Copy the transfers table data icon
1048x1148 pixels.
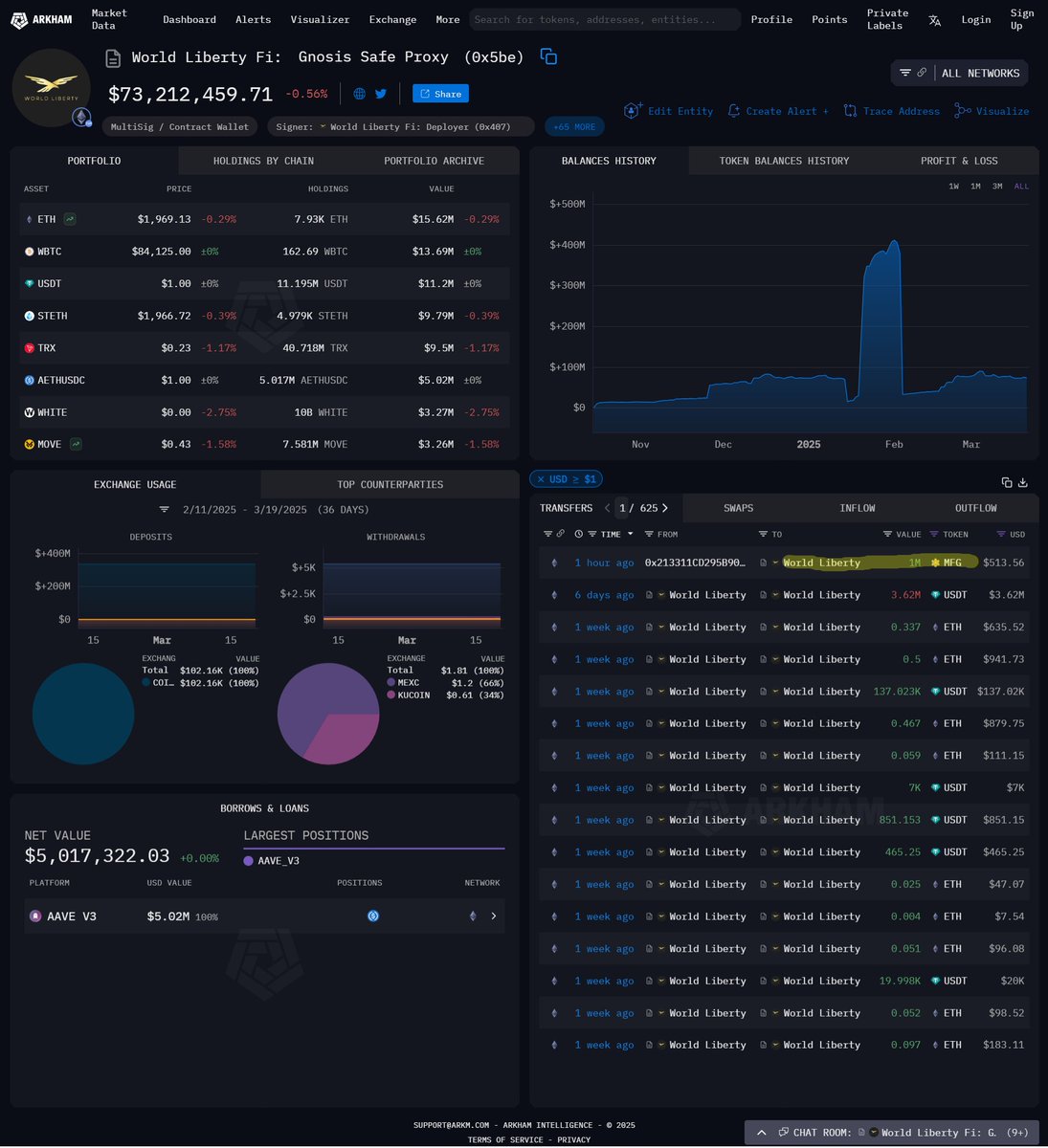[1007, 482]
